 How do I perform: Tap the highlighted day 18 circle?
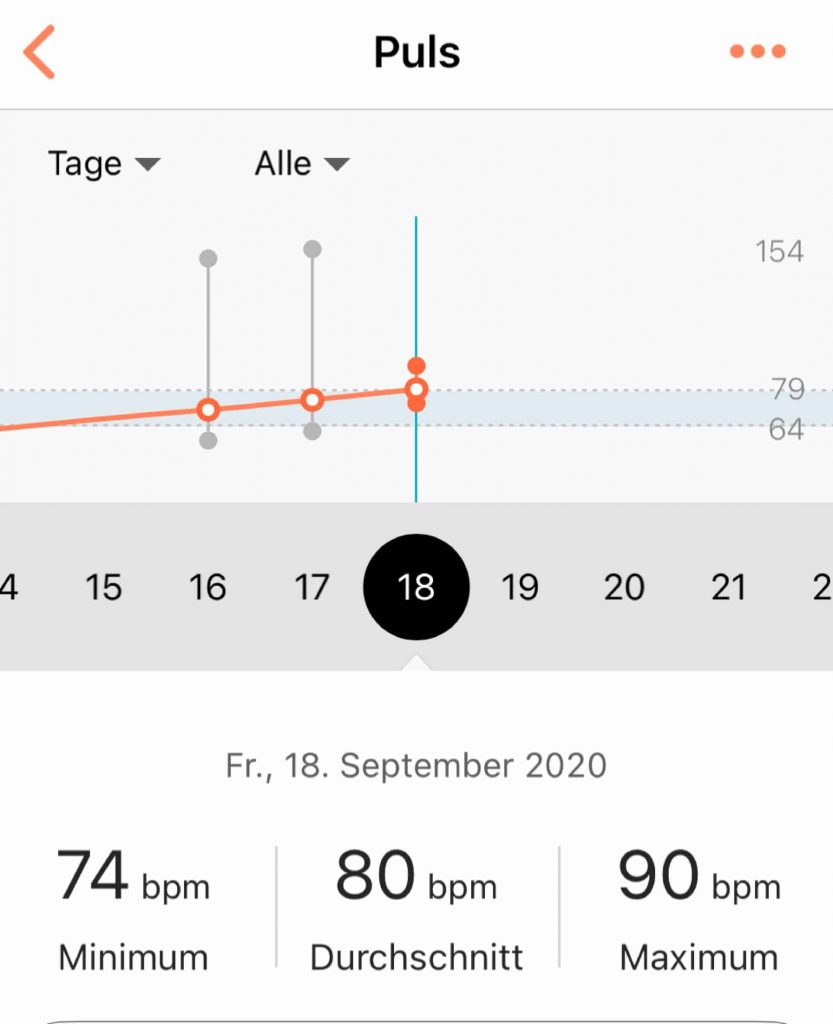pos(416,586)
